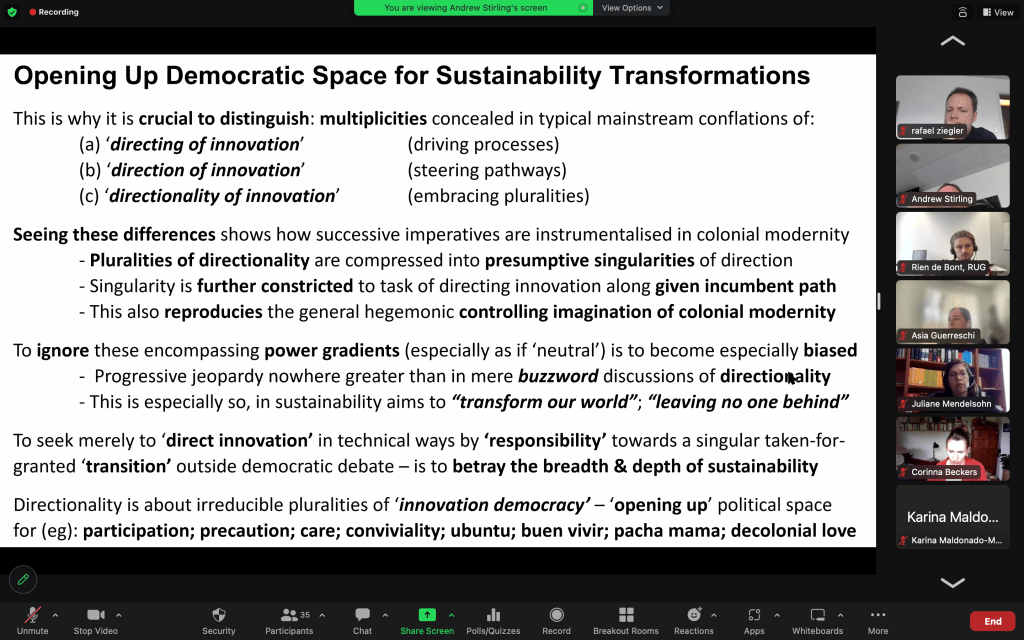Open Polls/Quizzes

point(492,620)
